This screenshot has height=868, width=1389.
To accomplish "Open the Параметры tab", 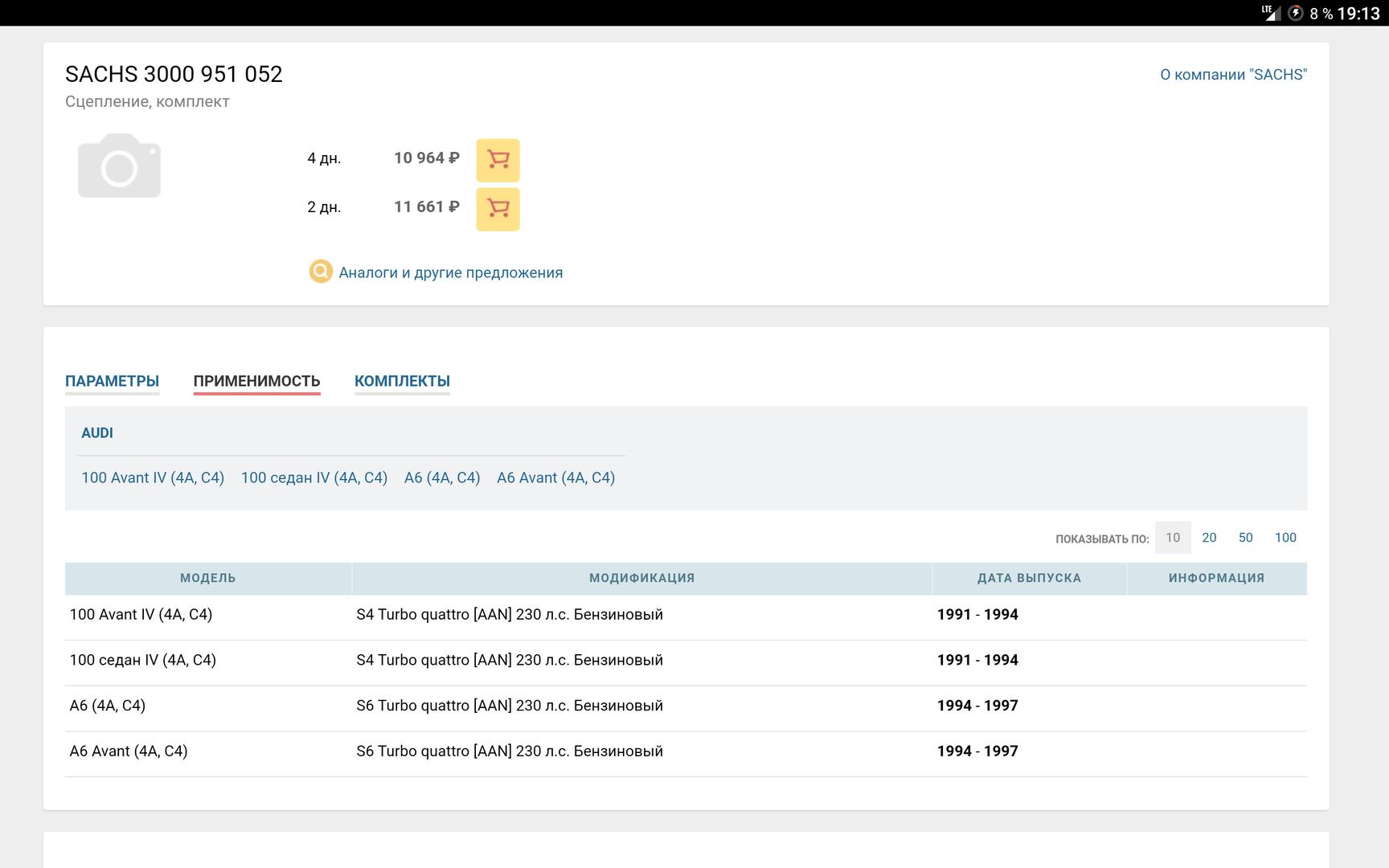I will [112, 381].
